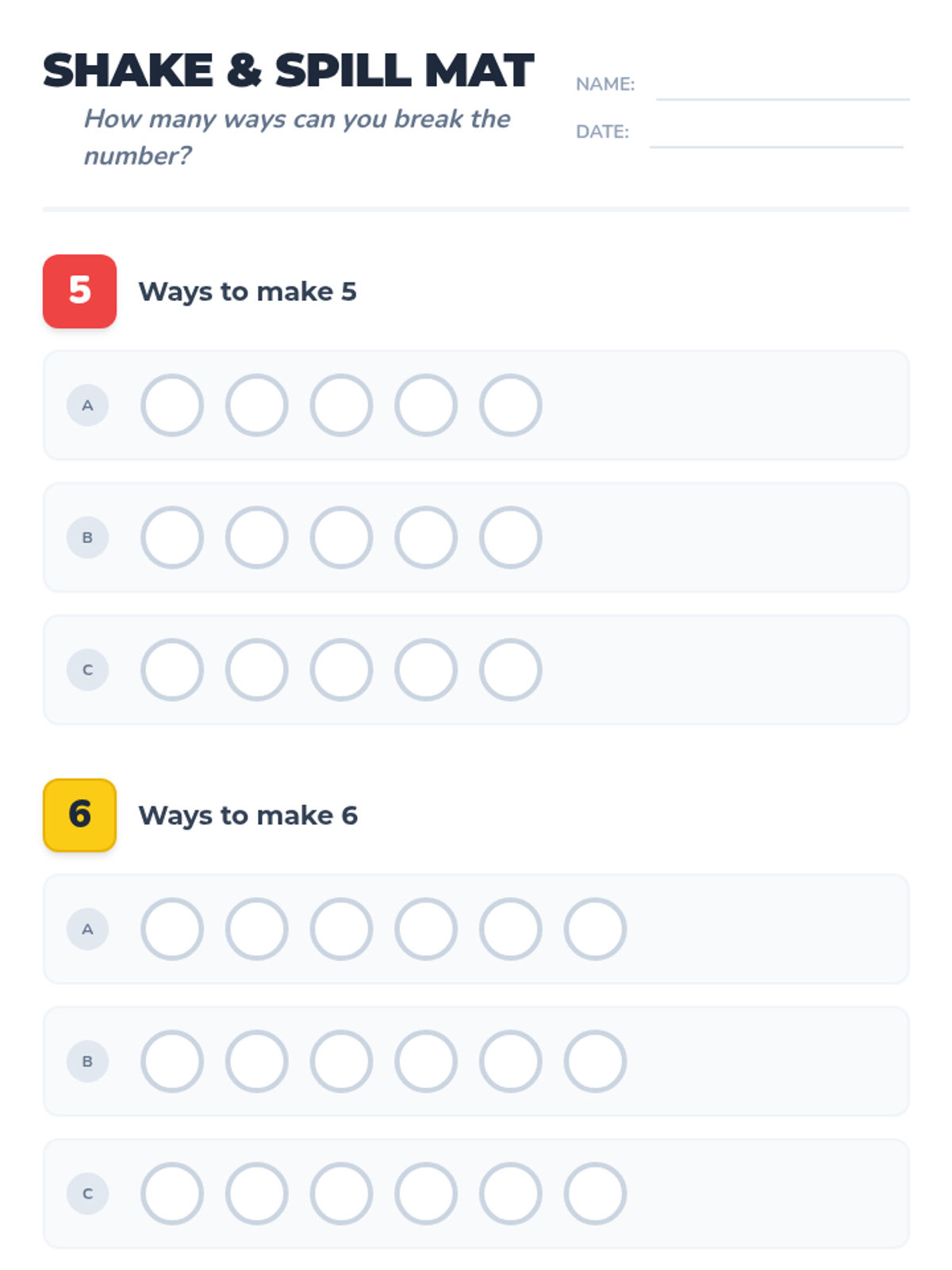Click the NAME line field

(782, 87)
